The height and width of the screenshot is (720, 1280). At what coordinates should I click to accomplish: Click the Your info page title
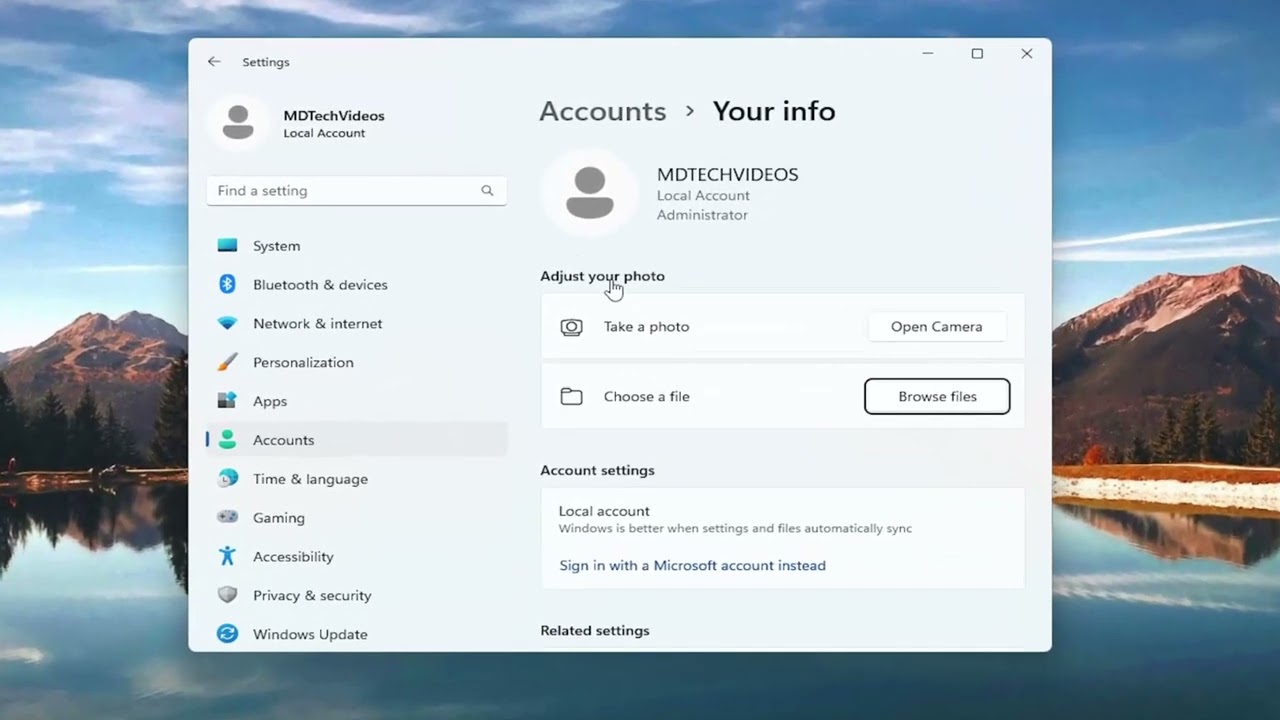click(774, 111)
